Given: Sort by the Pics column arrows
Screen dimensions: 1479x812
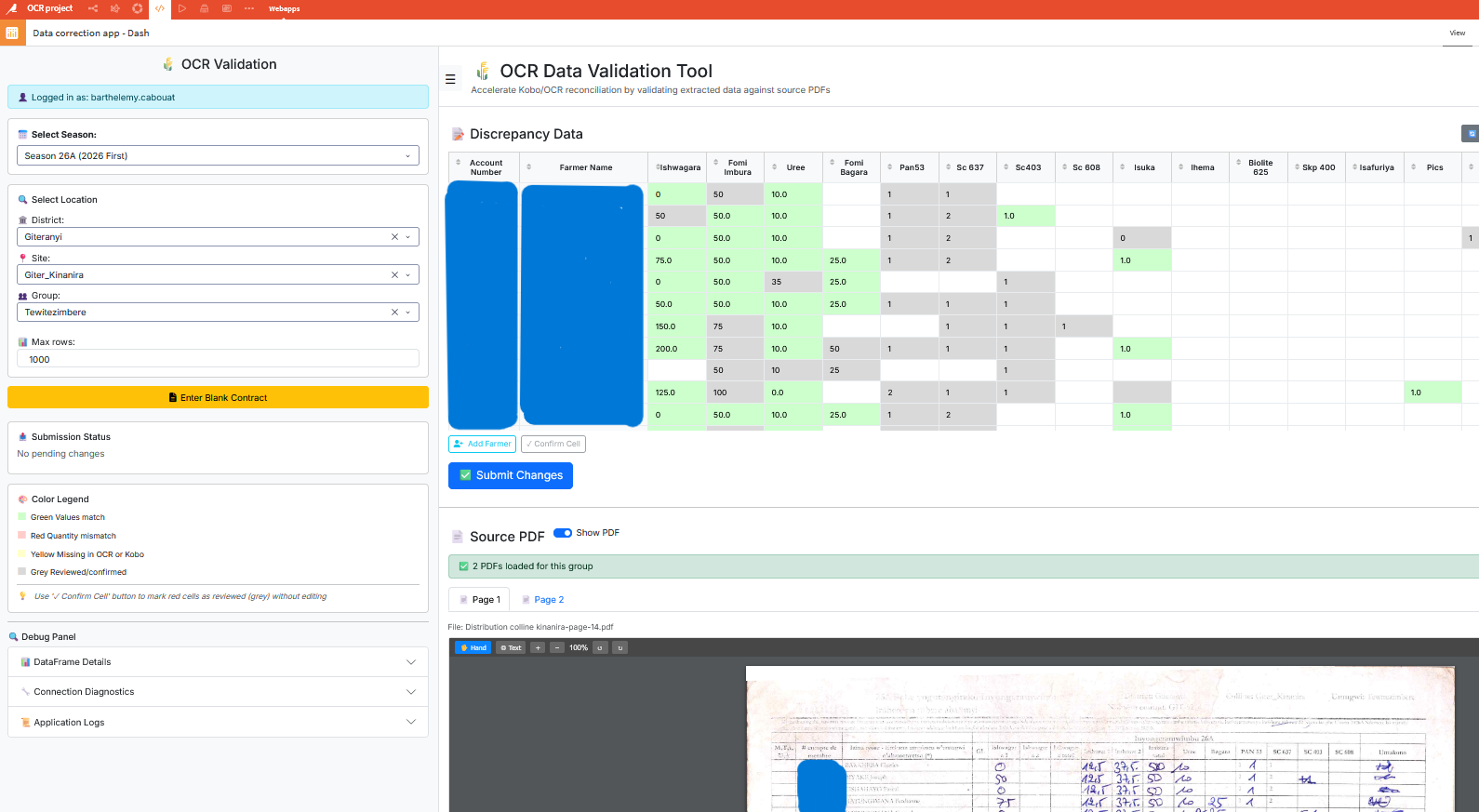Looking at the screenshot, I should point(1413,167).
